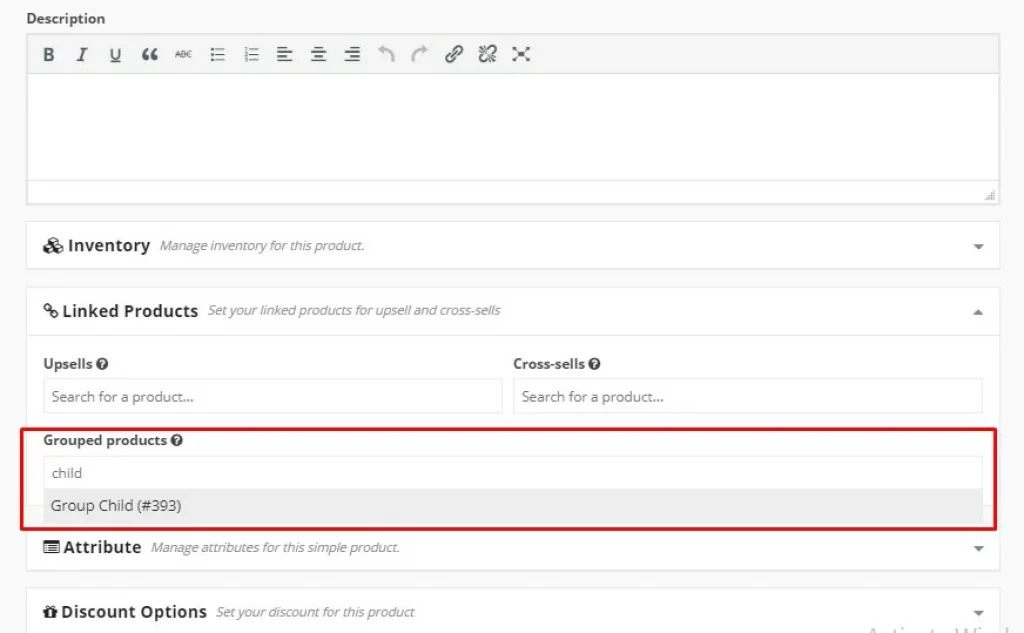
Task: Expand the Discount Options section arrow
Action: coord(978,613)
